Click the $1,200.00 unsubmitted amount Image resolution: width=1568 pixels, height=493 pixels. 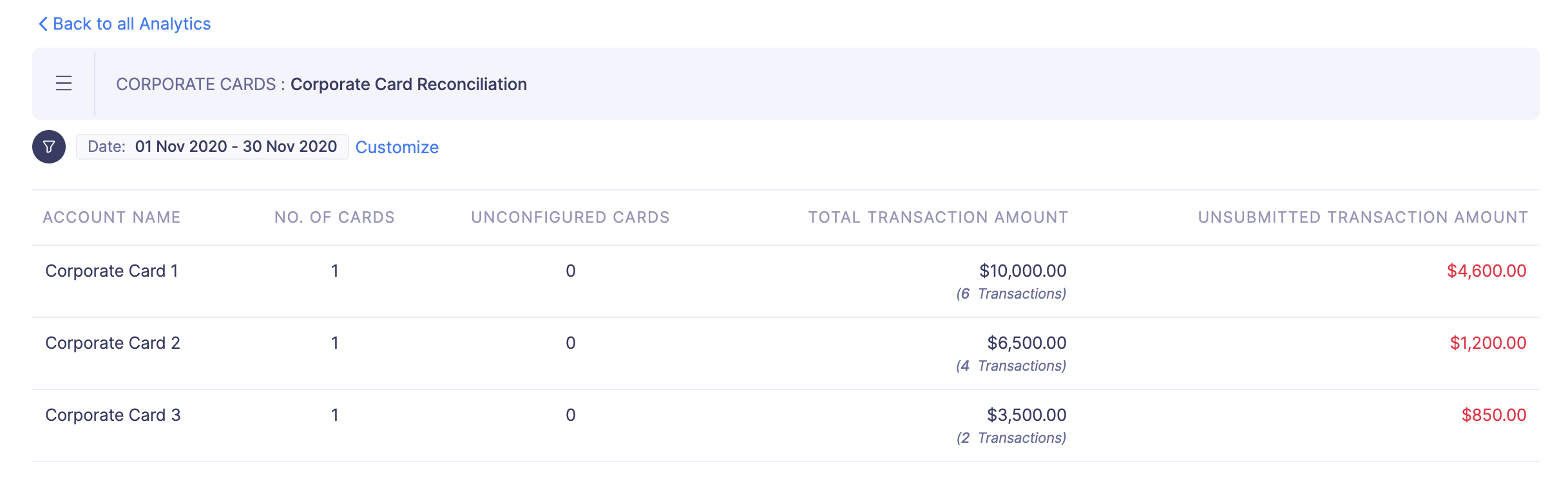pyautogui.click(x=1487, y=343)
